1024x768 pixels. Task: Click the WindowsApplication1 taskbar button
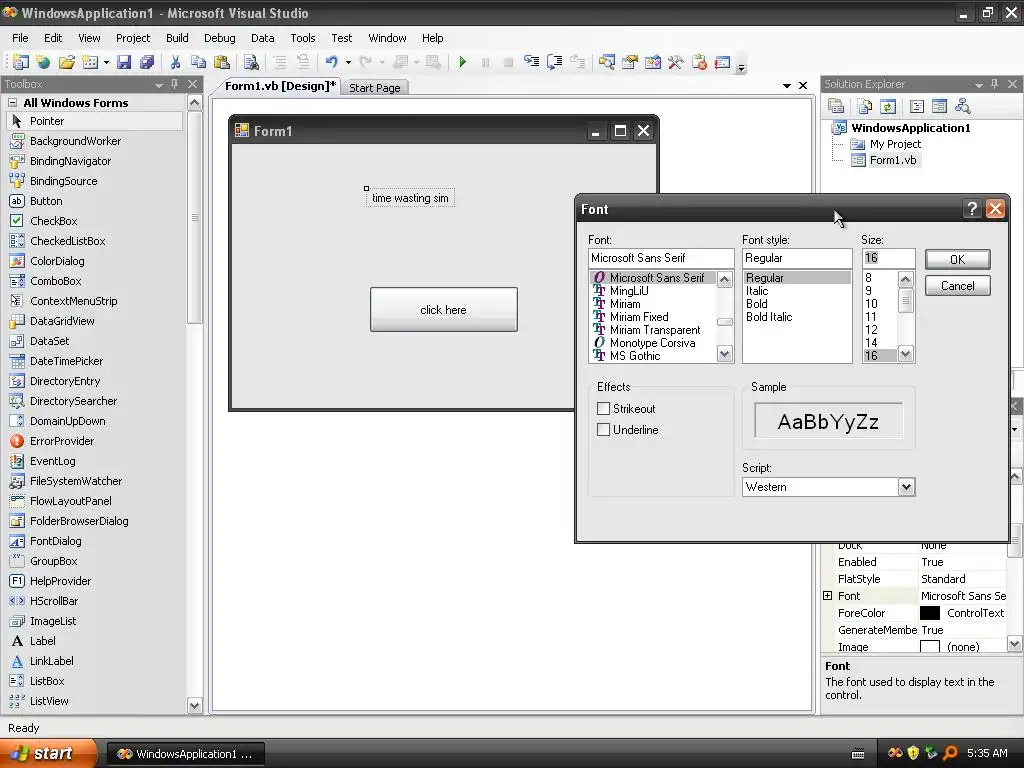click(x=185, y=754)
